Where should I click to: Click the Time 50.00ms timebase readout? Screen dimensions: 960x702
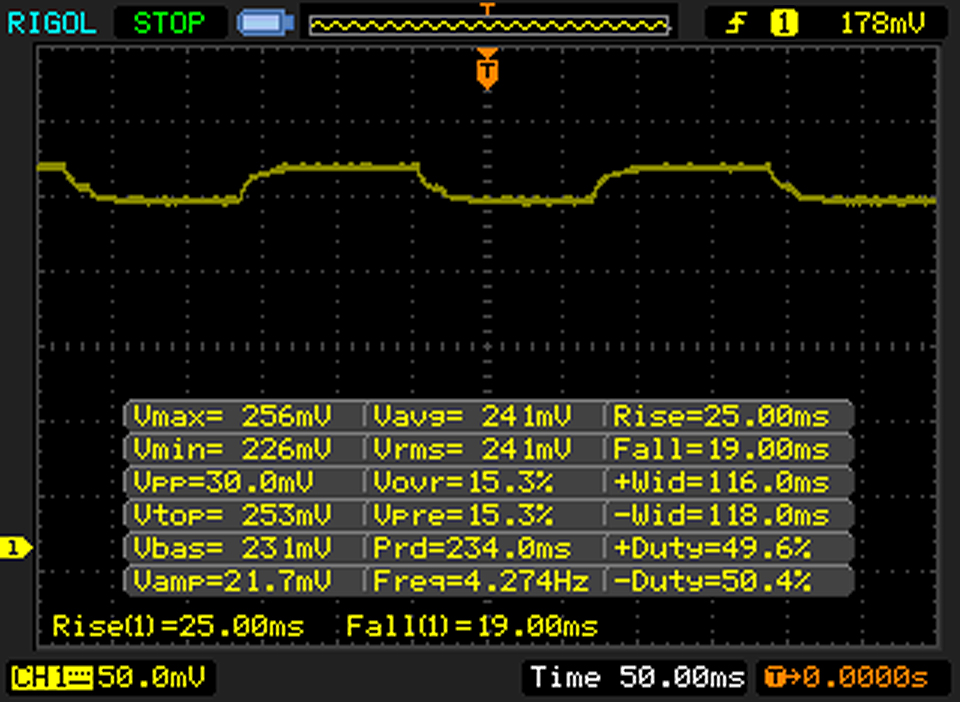(637, 677)
